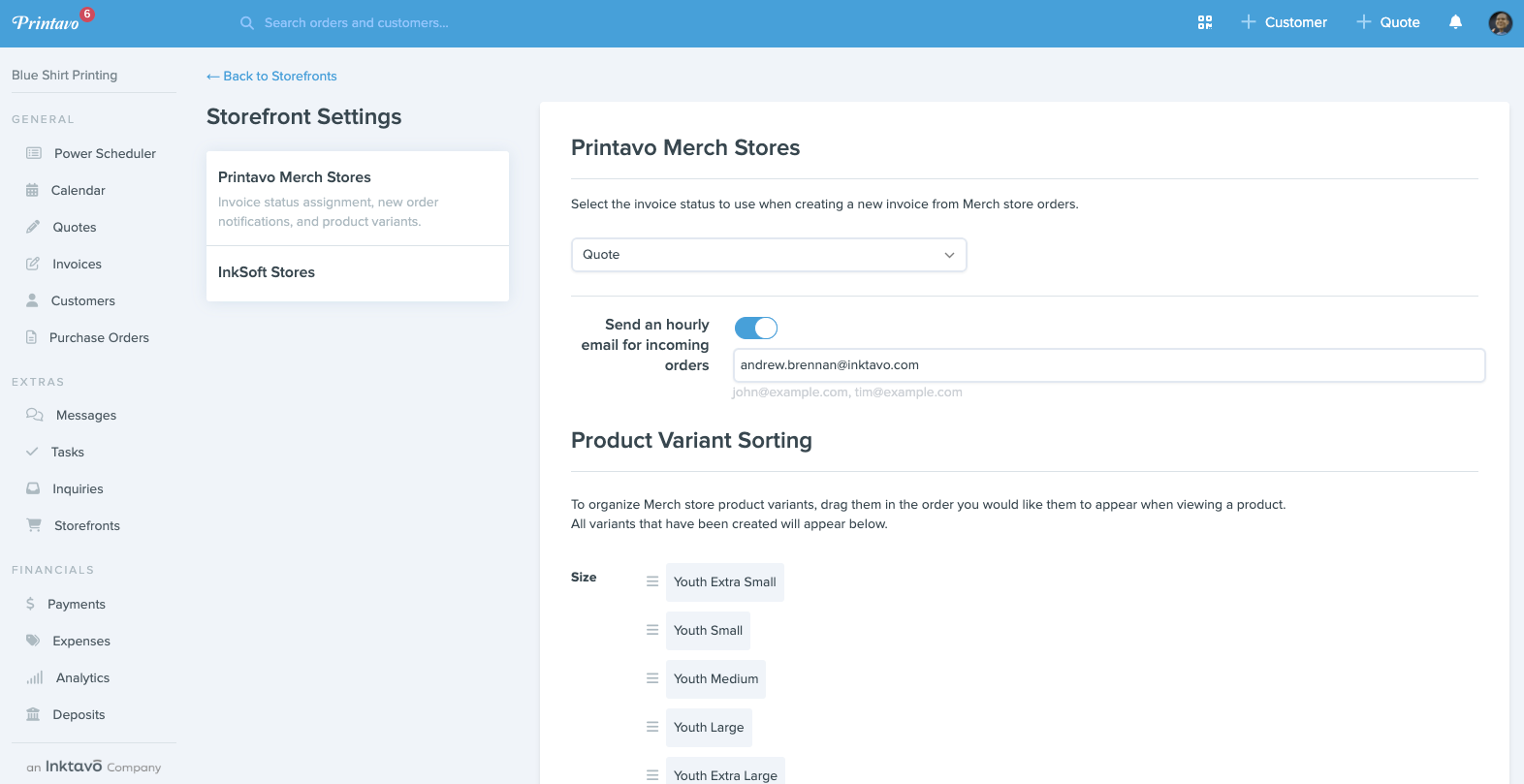Open Storefronts in sidebar
Viewport: 1524px width, 784px height.
[x=87, y=525]
